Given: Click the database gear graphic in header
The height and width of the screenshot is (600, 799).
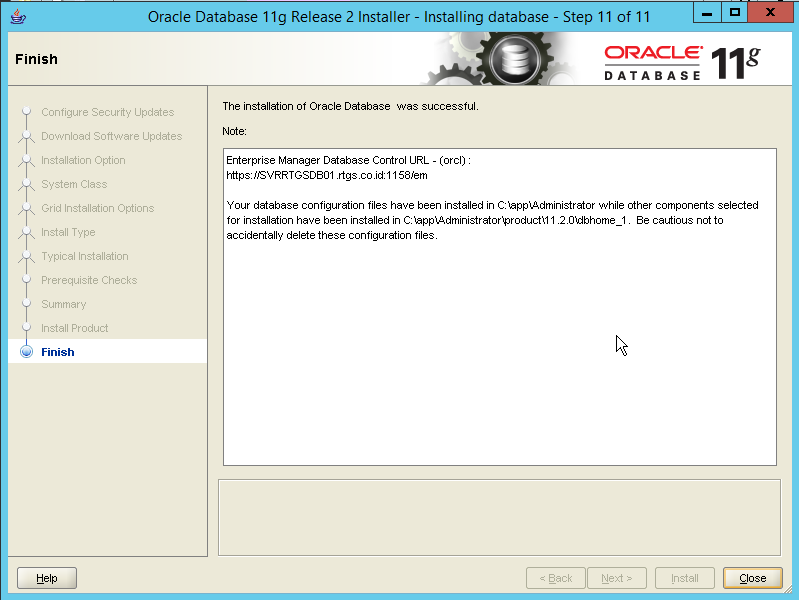Looking at the screenshot, I should click(497, 59).
